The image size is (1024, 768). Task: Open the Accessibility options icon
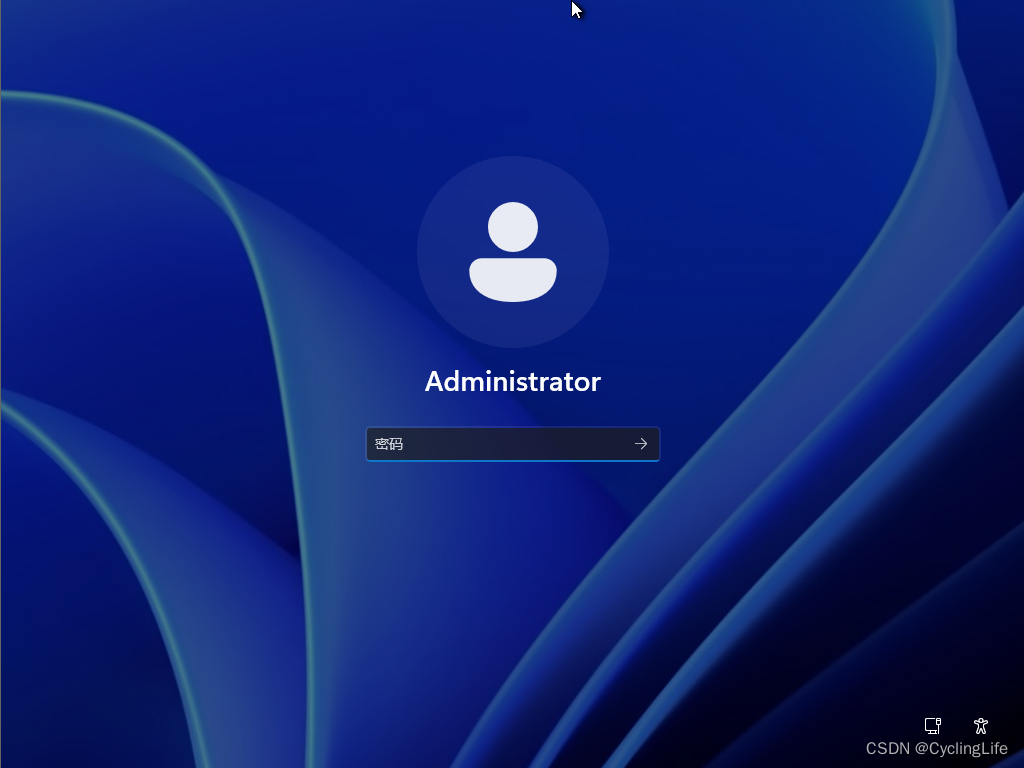coord(981,726)
